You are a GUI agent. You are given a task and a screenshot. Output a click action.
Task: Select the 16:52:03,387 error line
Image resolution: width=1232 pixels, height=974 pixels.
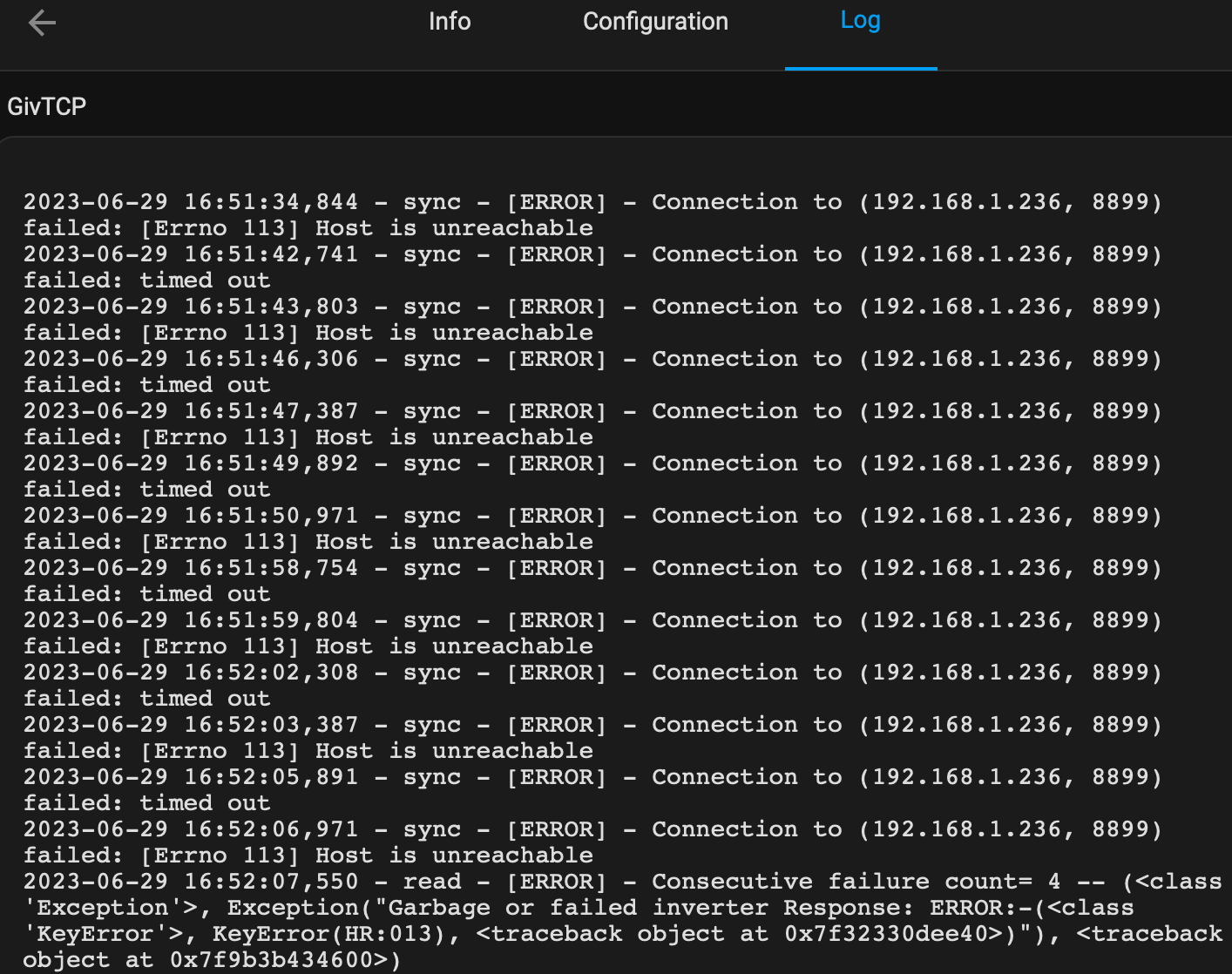pos(592,738)
